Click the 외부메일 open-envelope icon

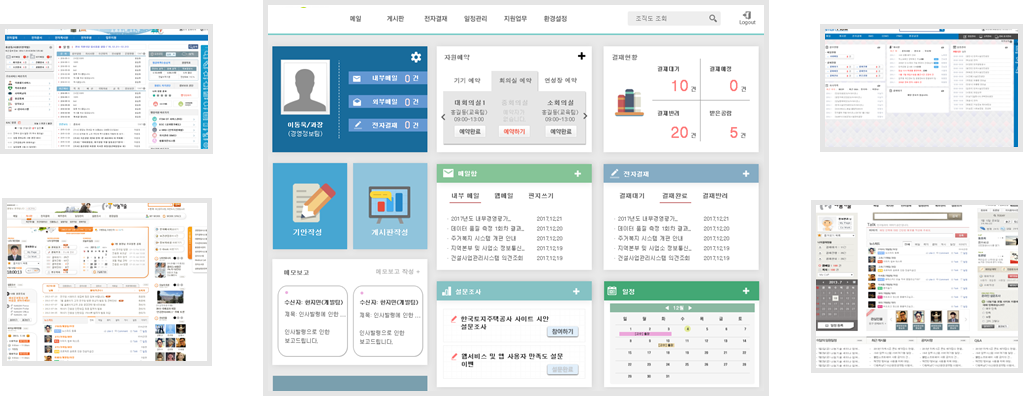point(357,102)
